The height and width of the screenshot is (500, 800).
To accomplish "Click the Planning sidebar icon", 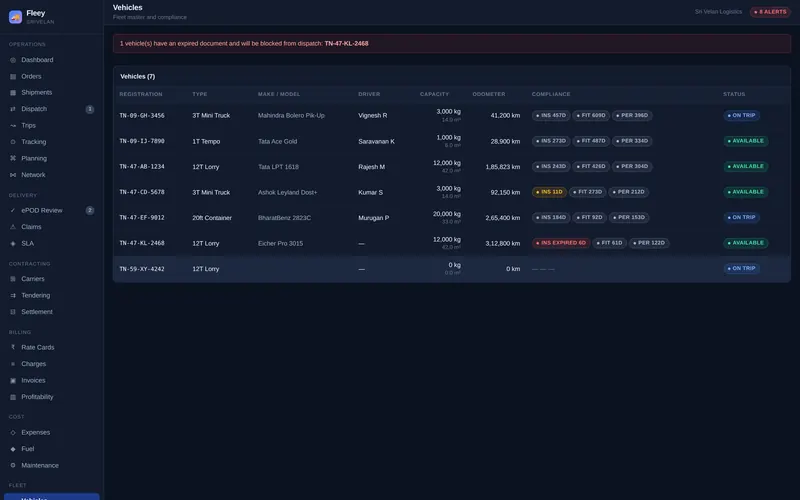I will click(13, 158).
